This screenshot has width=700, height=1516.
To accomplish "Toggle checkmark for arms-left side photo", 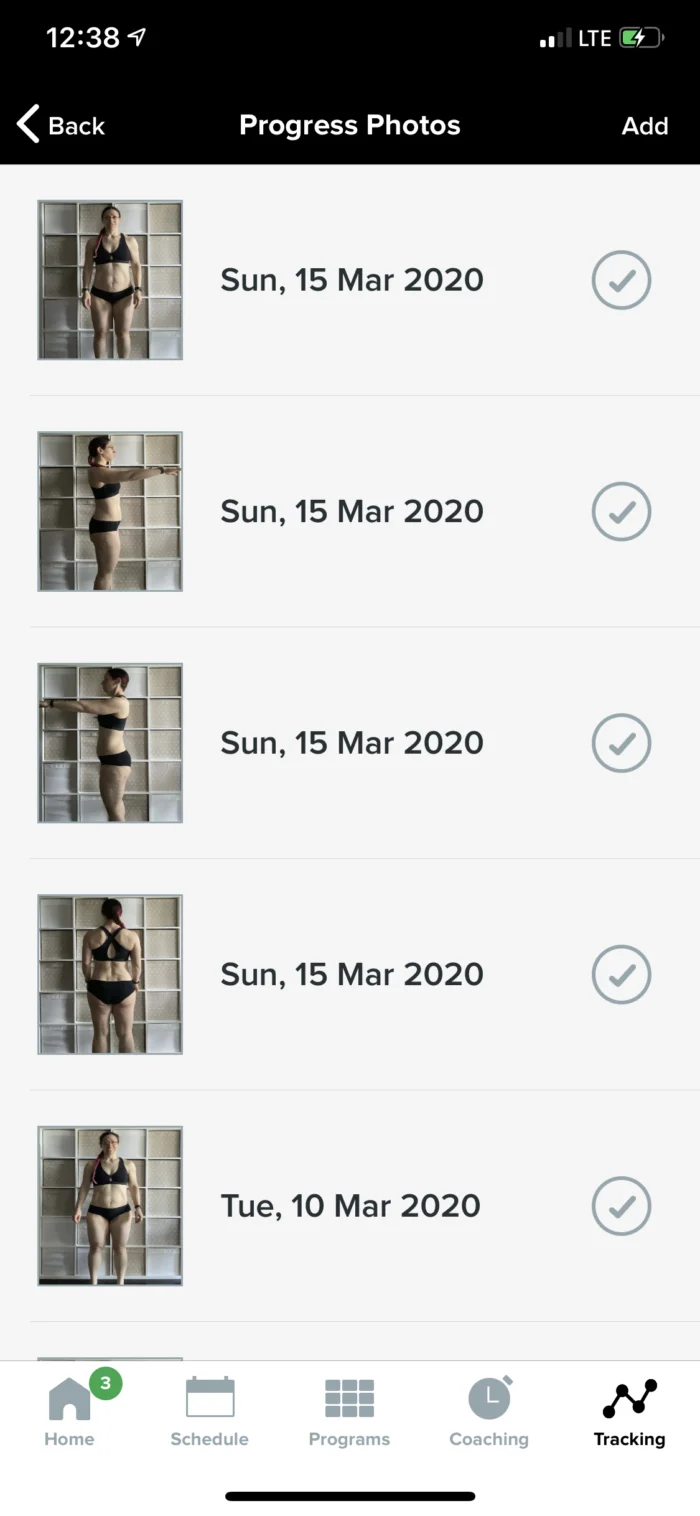I will click(x=621, y=743).
